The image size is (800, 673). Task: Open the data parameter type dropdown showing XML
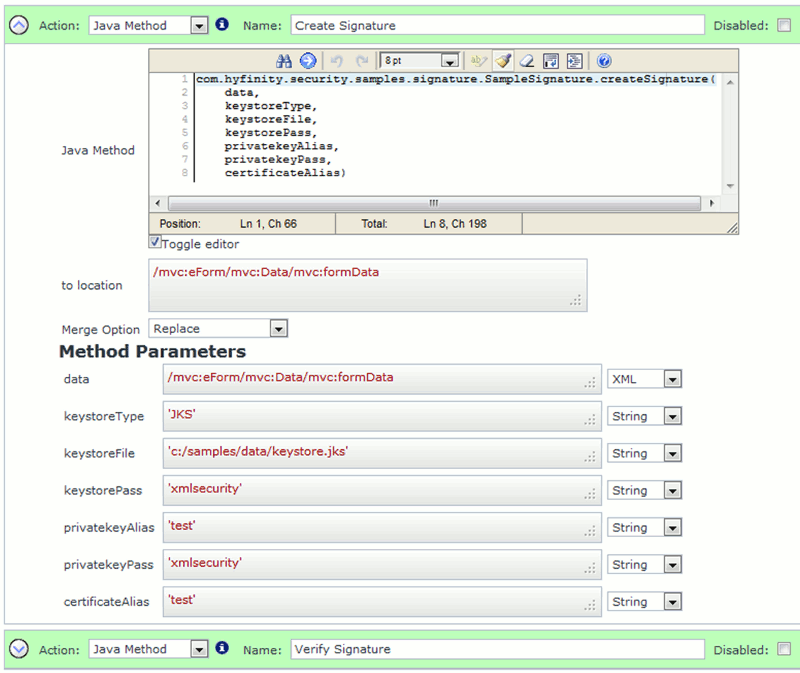click(x=672, y=379)
